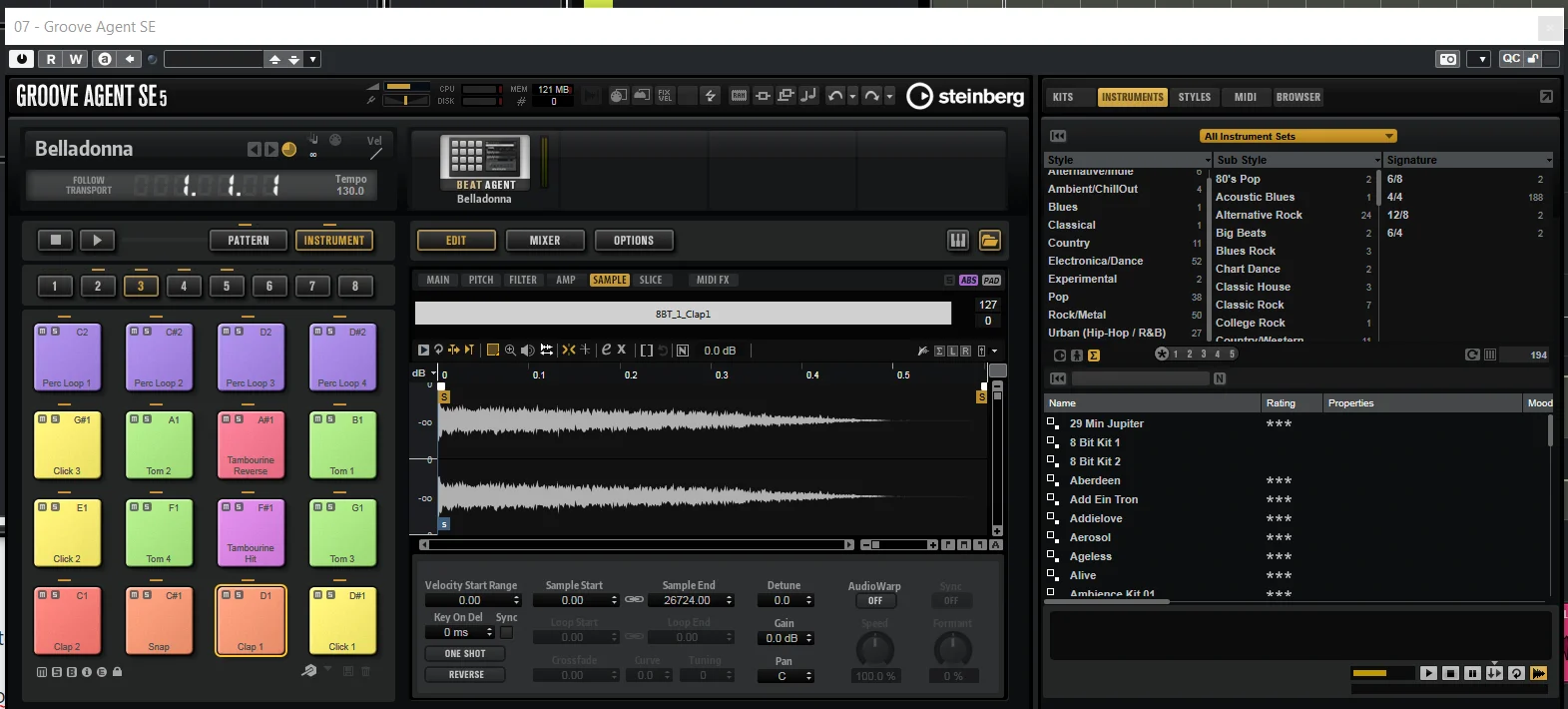Screen dimensions: 1568x709
Task: Open the Slice edit tab
Action: (651, 281)
